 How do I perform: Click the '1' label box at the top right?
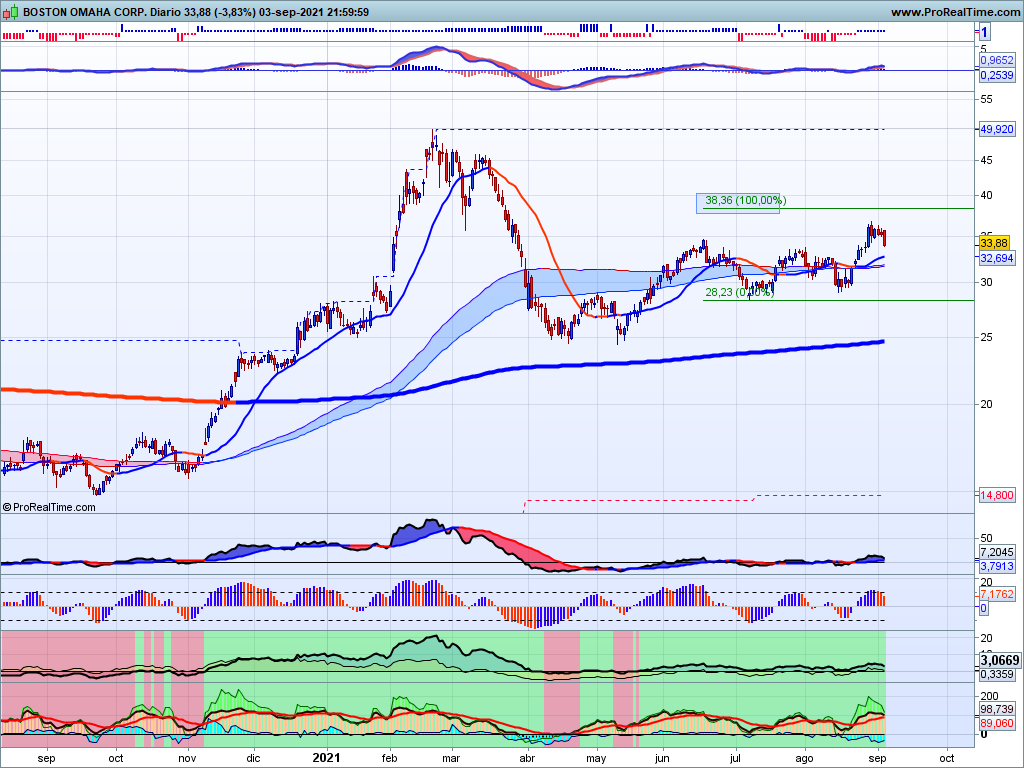pyautogui.click(x=984, y=31)
